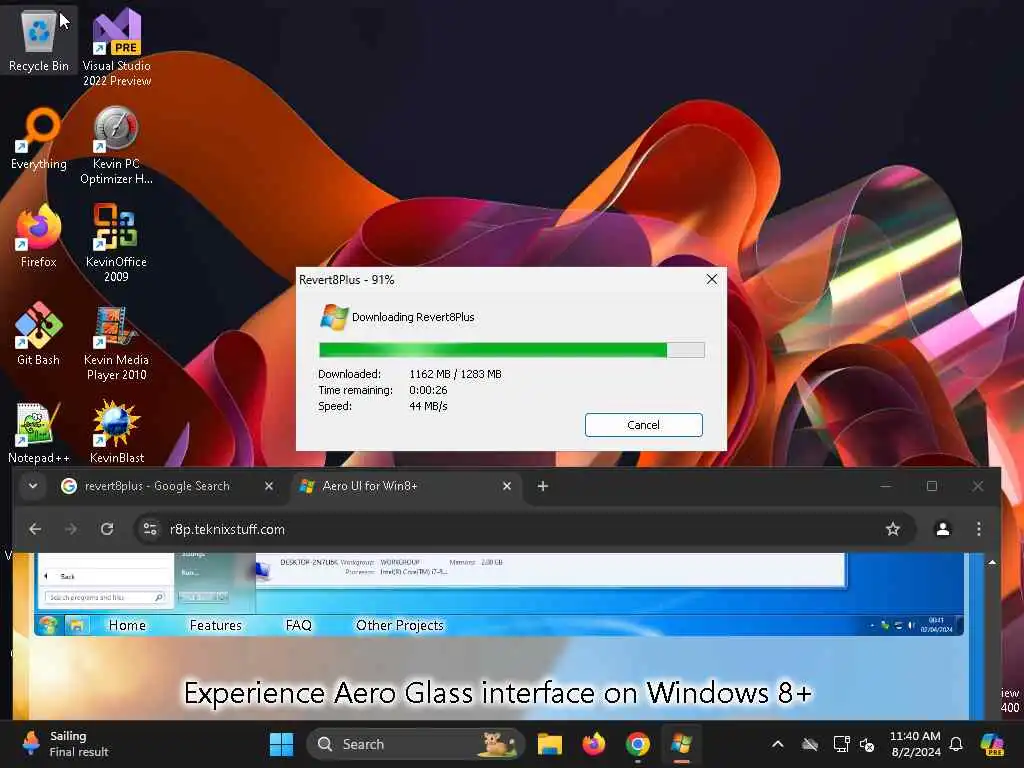Reload the r8p.teknixstuff.com page

(x=107, y=529)
